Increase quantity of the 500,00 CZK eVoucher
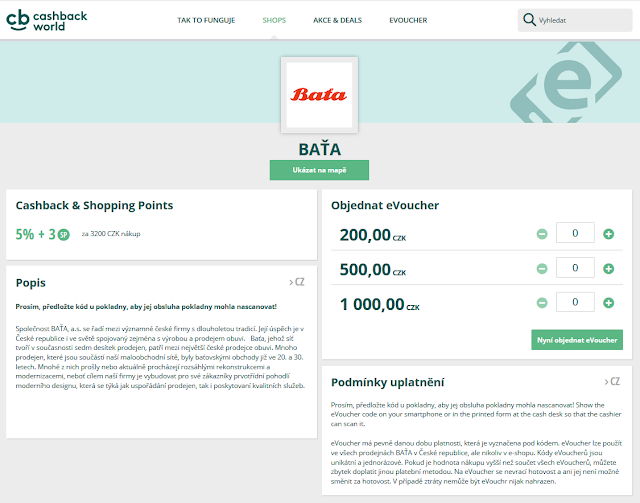Image resolution: width=640 pixels, height=503 pixels. [x=608, y=269]
